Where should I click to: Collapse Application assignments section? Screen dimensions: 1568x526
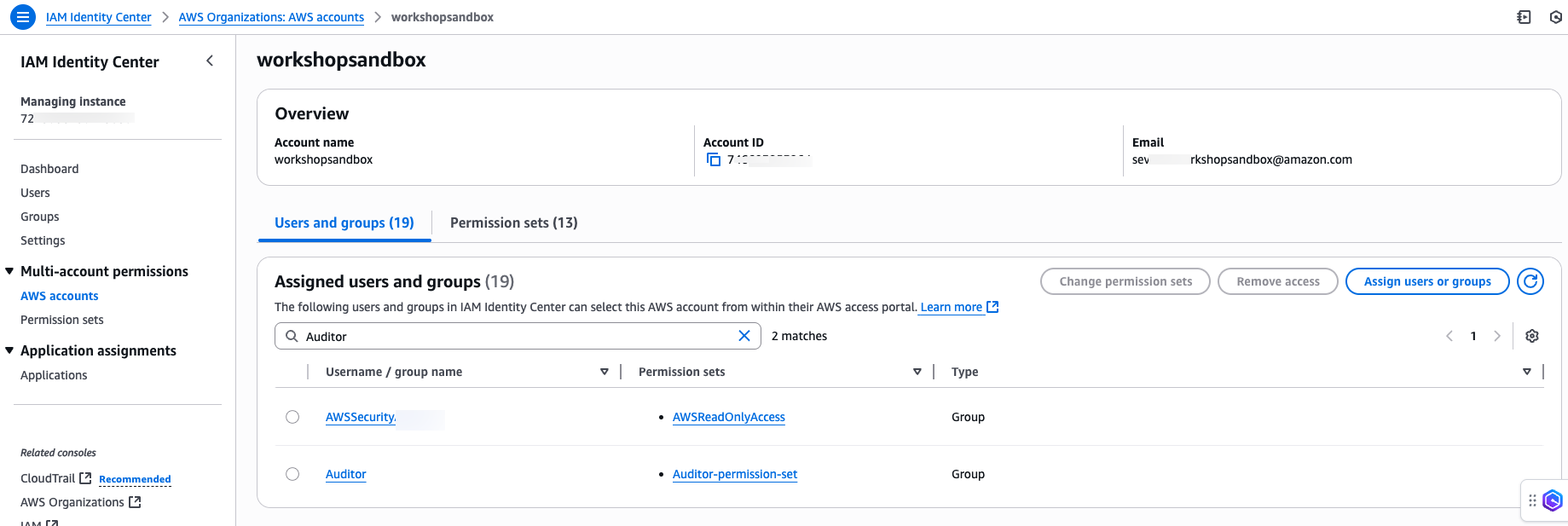tap(10, 350)
